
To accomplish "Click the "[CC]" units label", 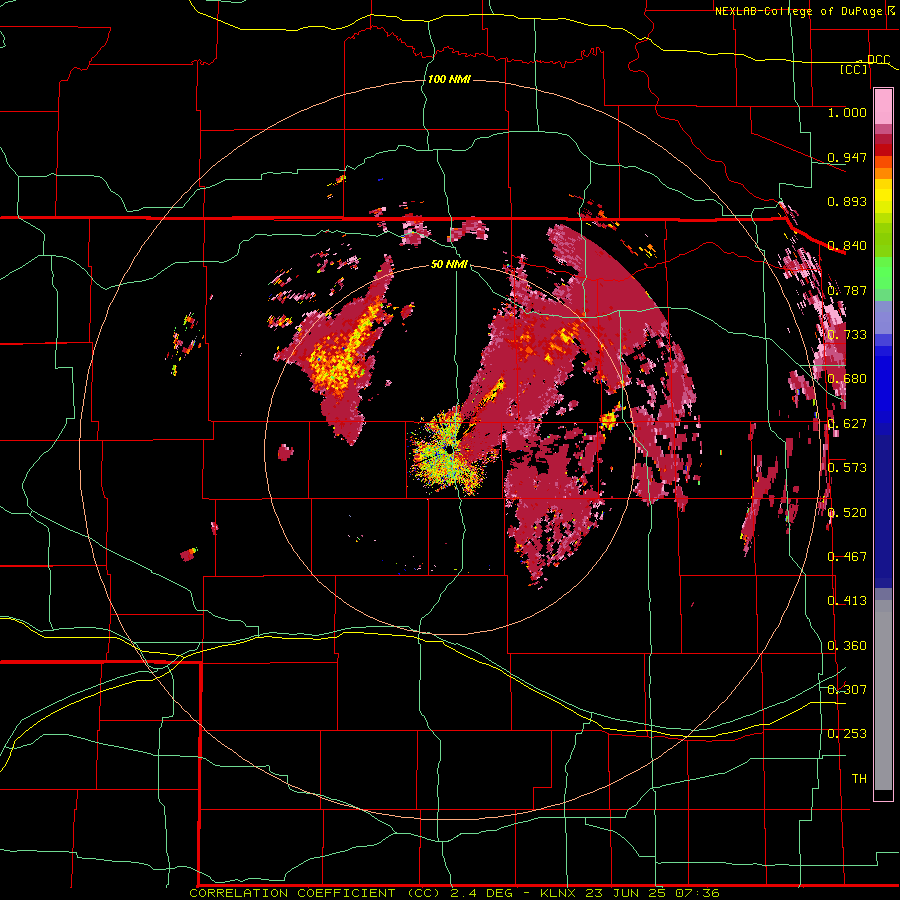I will coord(854,69).
